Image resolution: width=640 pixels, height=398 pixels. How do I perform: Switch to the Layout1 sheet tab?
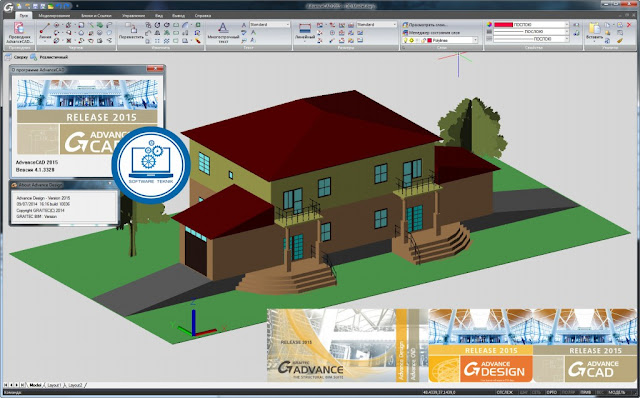[x=54, y=385]
